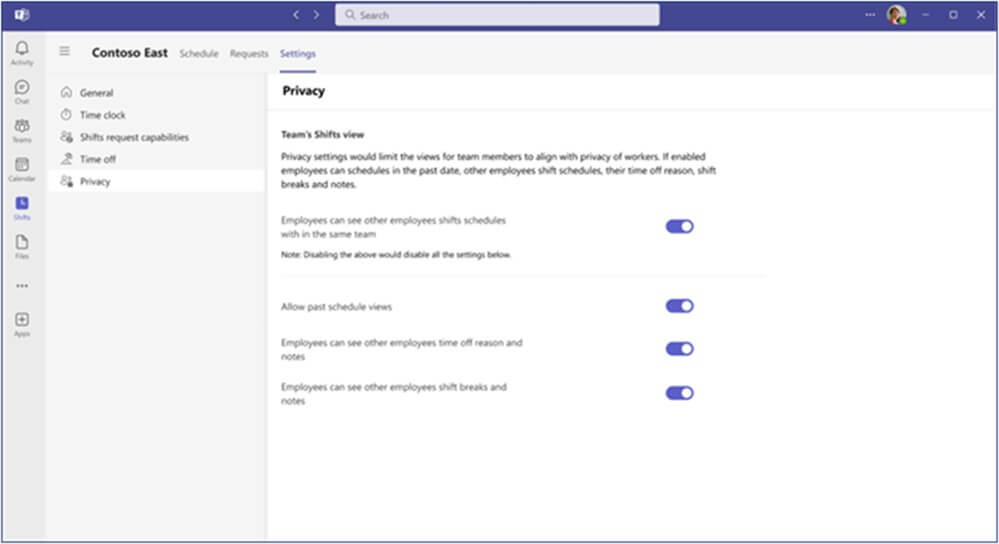Select Privacy settings section
The image size is (999, 544).
pos(156,181)
